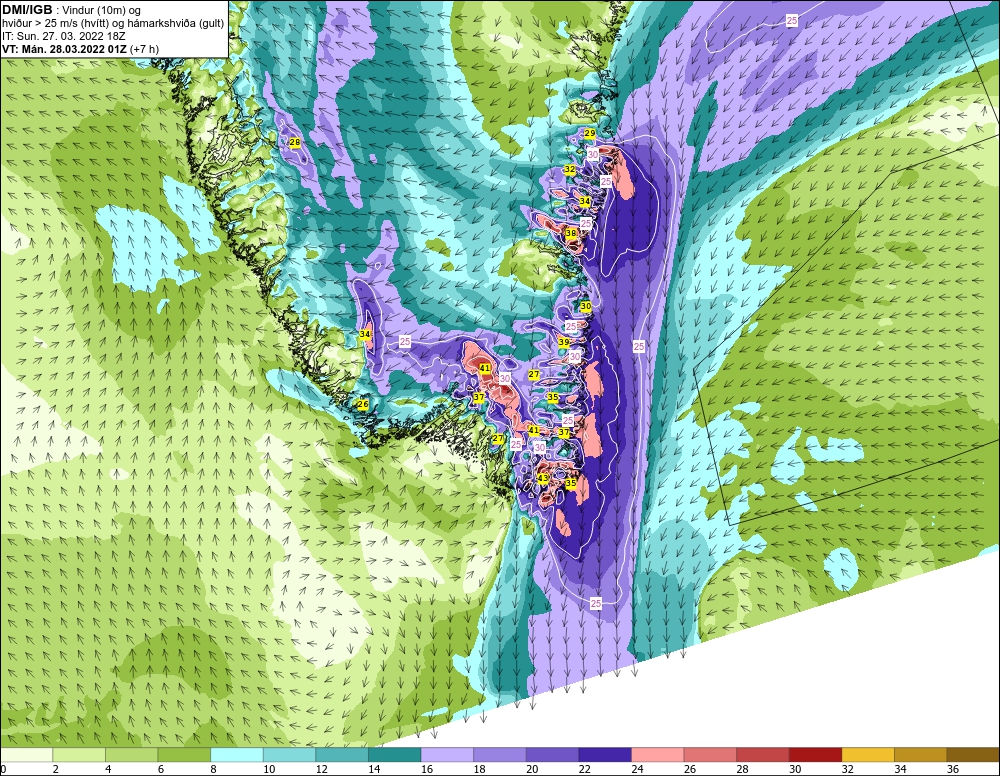The height and width of the screenshot is (776, 1000).
Task: Click the '8' tick label on color scale
Action: [x=213, y=769]
